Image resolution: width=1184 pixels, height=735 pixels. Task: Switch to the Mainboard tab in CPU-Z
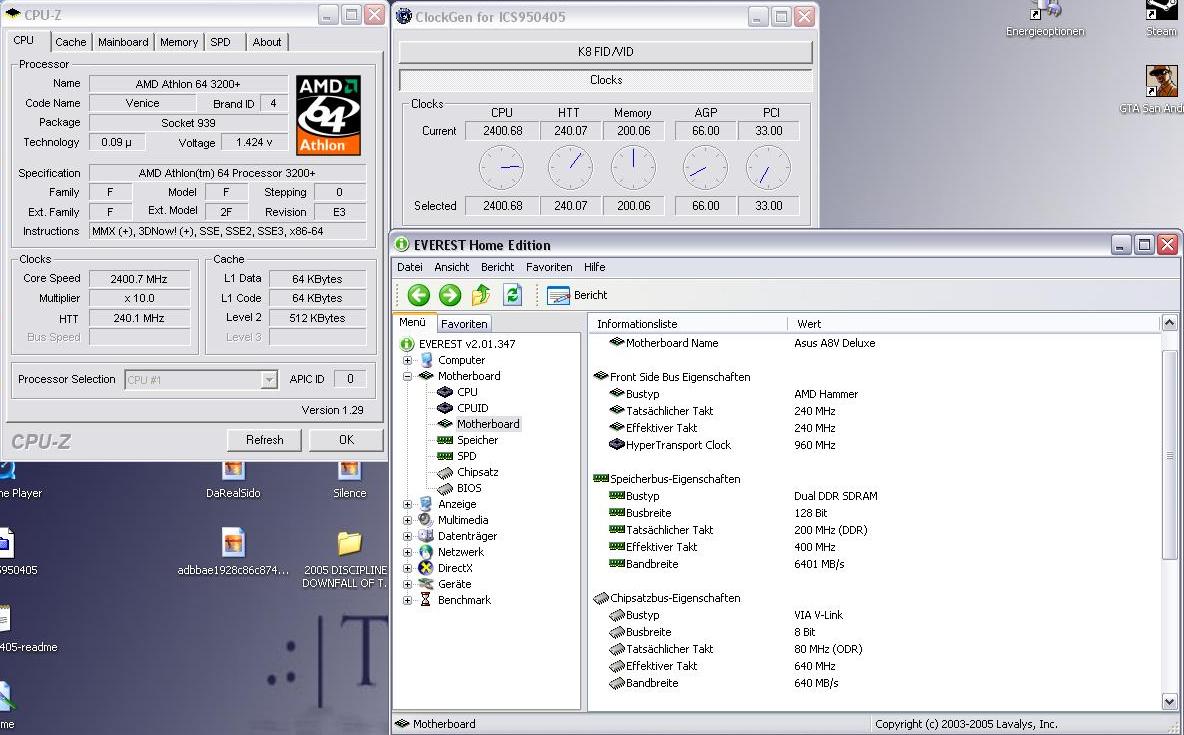(x=123, y=42)
